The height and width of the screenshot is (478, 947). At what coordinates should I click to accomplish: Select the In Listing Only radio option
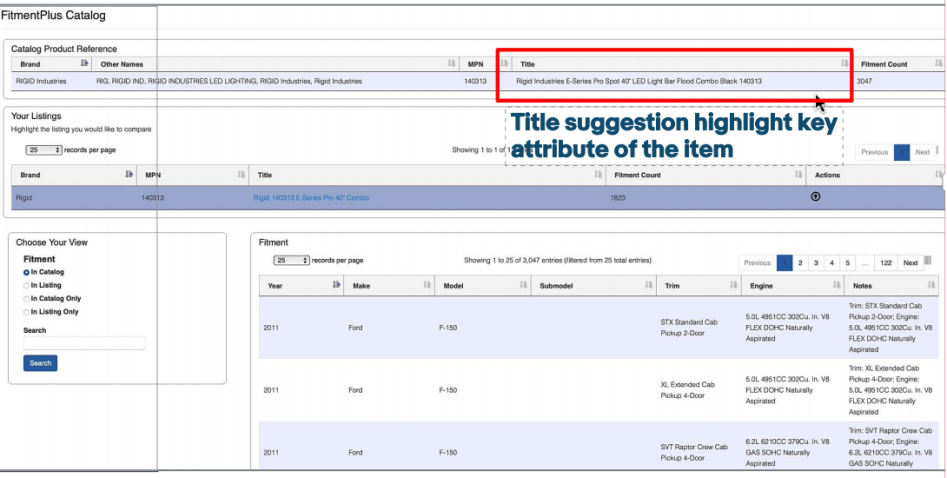pos(27,312)
